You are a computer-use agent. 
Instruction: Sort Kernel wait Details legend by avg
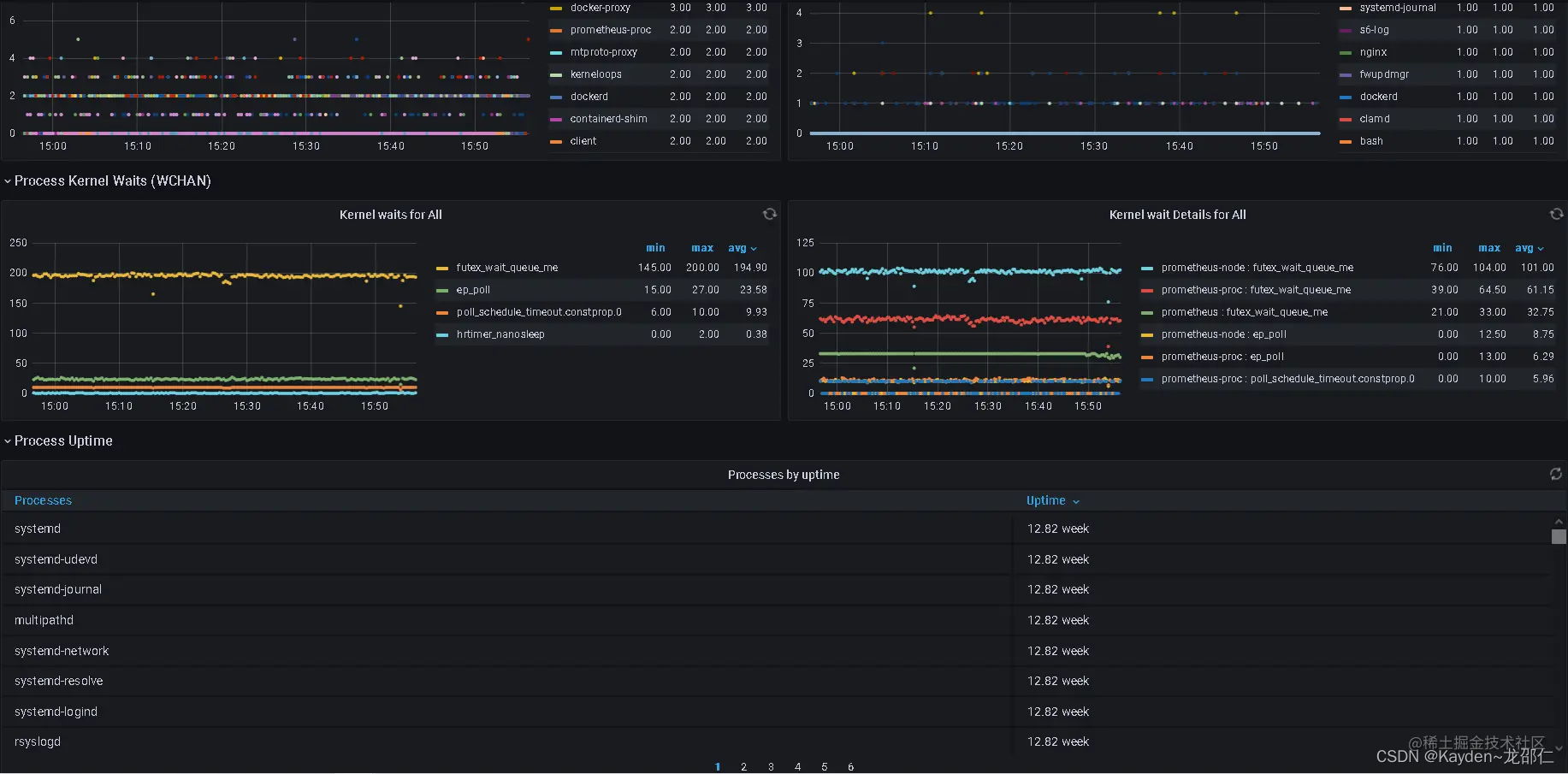(1529, 248)
